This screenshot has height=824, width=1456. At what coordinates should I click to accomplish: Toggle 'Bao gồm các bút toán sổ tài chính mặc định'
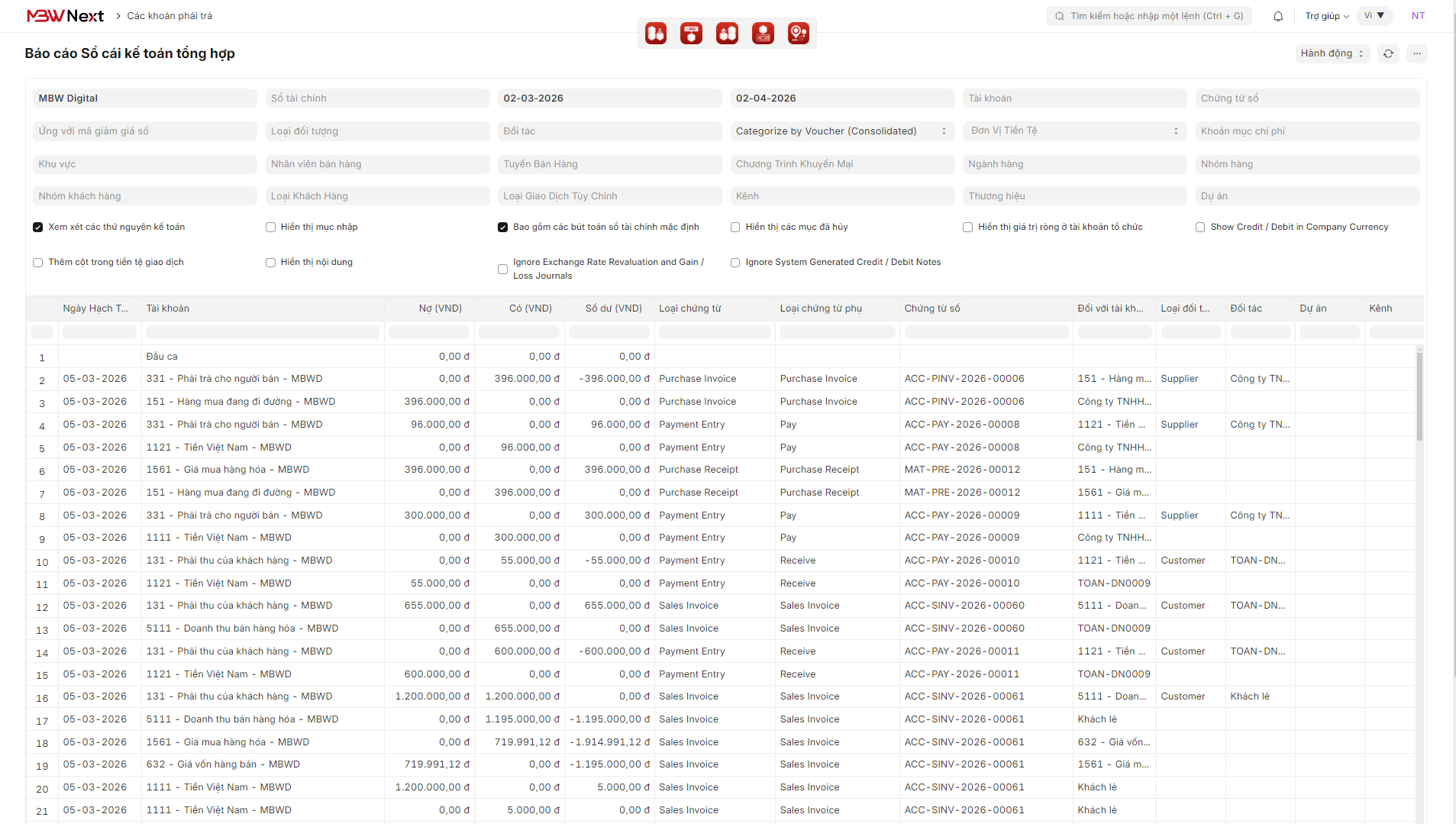pyautogui.click(x=502, y=228)
